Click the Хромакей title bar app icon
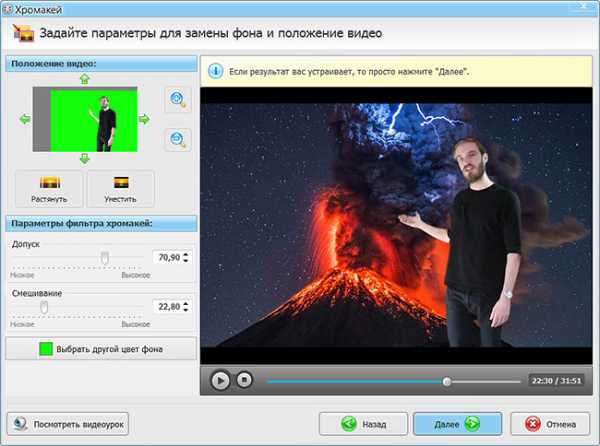The width and height of the screenshot is (600, 446). click(7, 9)
